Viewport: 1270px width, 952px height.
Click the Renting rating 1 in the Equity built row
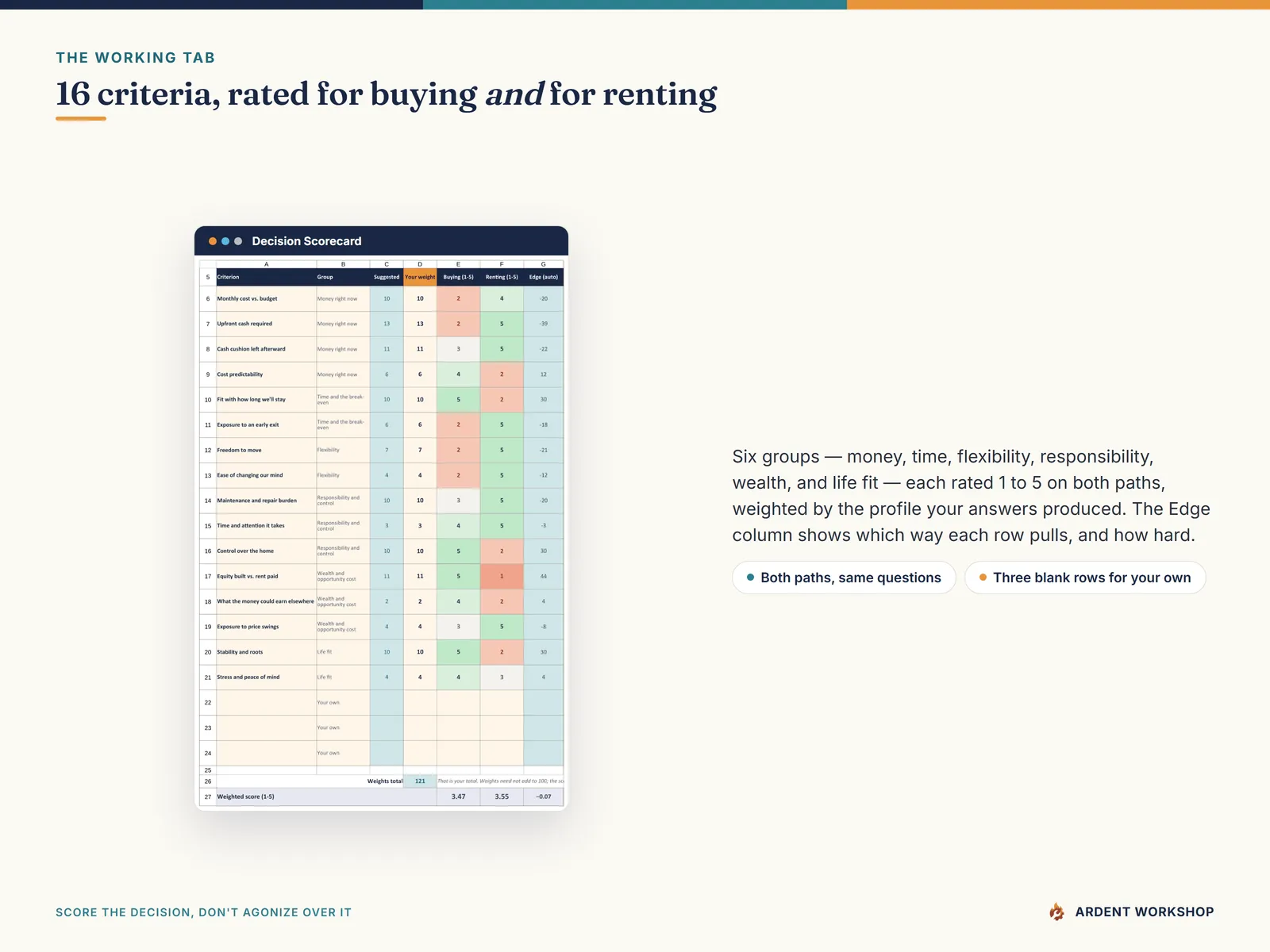click(502, 577)
